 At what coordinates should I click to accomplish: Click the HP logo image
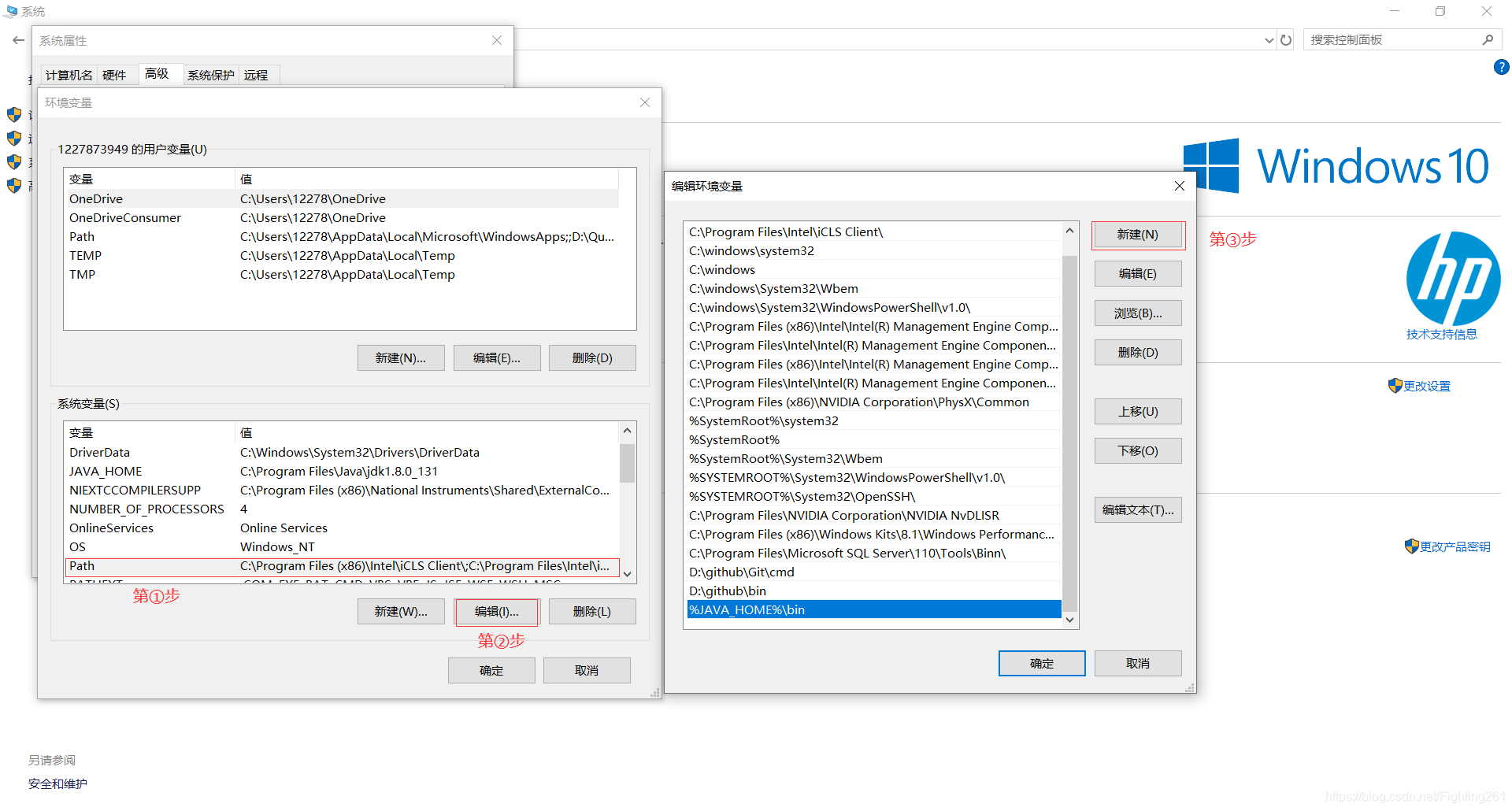click(x=1453, y=279)
